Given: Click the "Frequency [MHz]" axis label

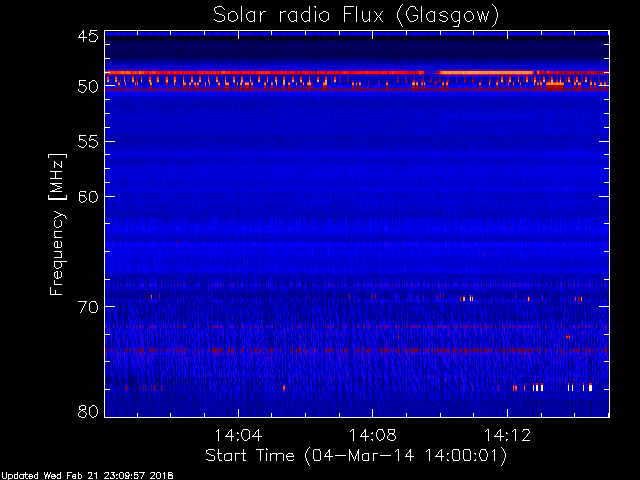Looking at the screenshot, I should click(57, 224).
